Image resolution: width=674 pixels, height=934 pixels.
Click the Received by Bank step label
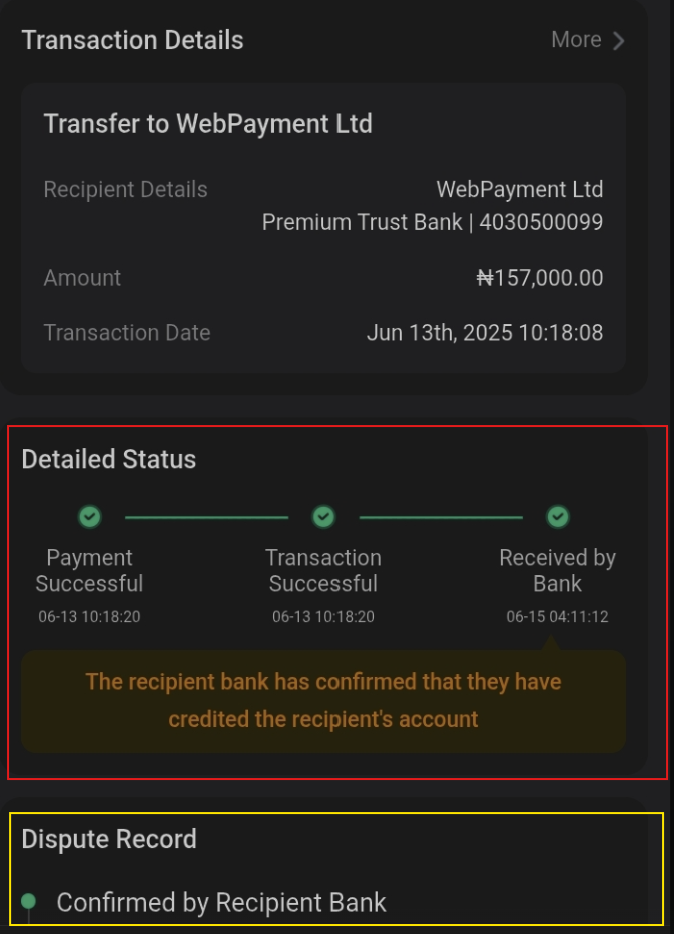point(557,571)
